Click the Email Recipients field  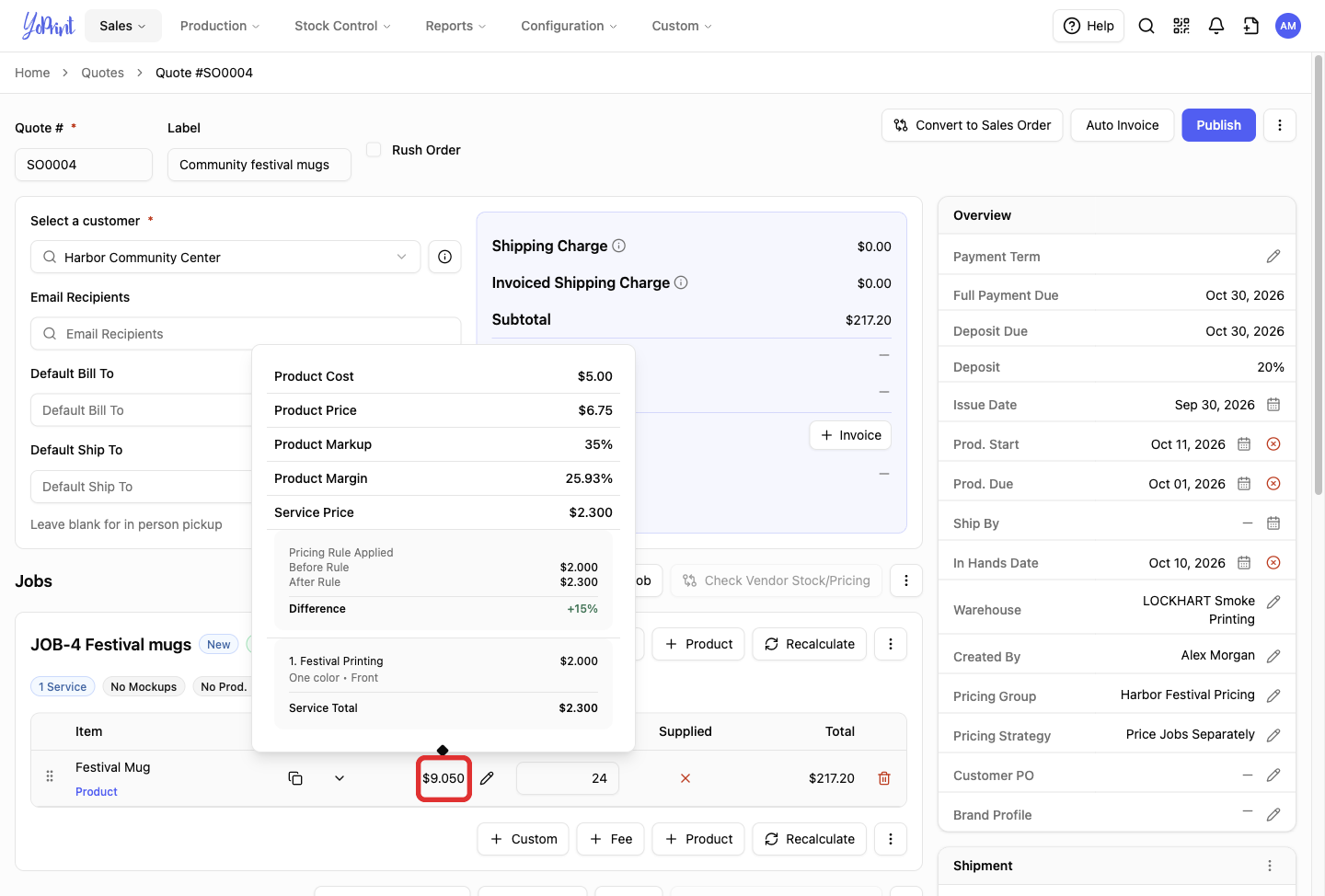(246, 334)
